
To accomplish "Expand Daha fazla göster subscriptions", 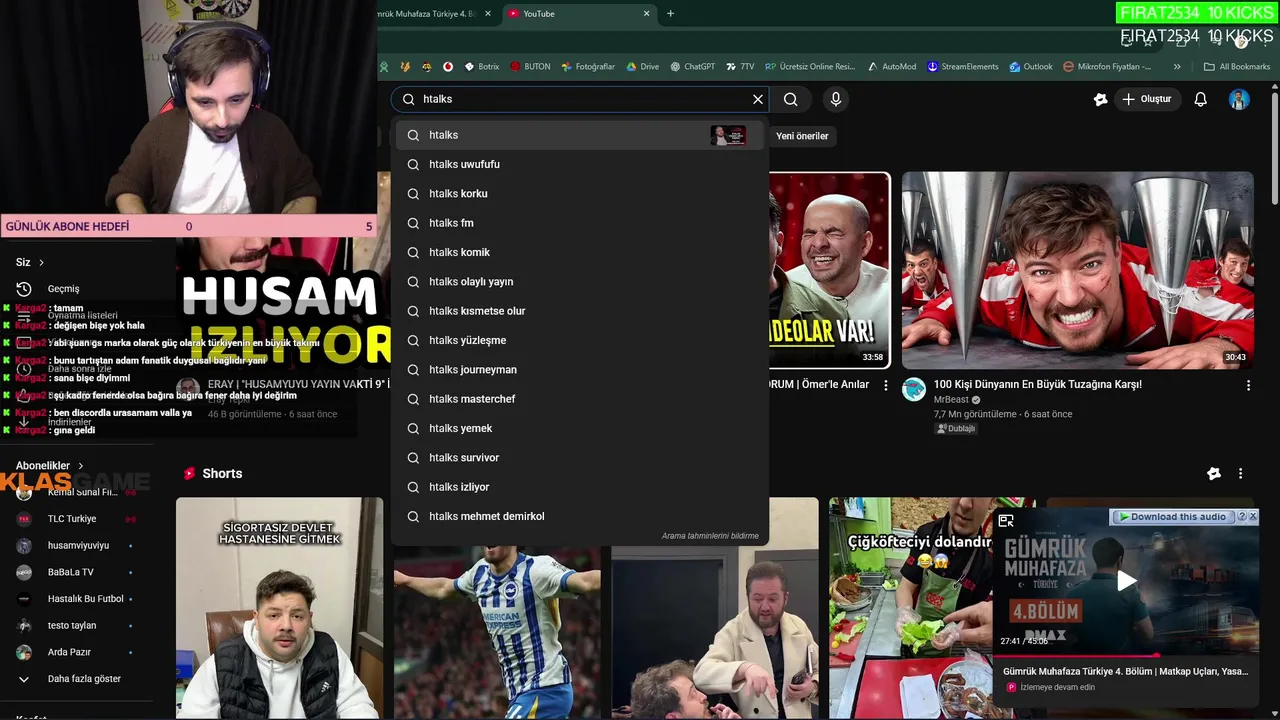I will tap(84, 679).
